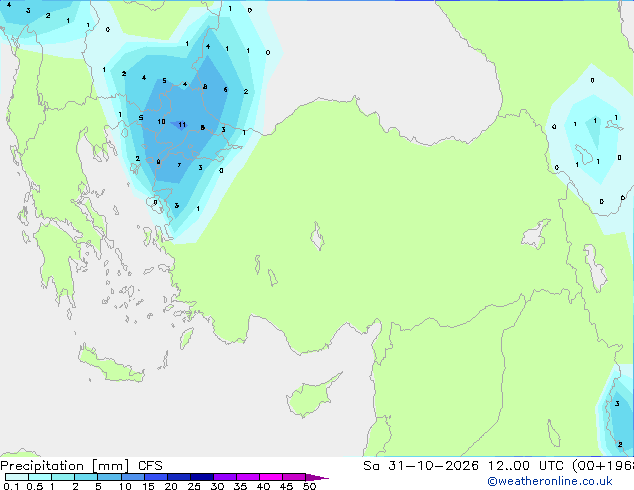Click the '6' precipitation value on map
634x490 pixels.
(225, 90)
